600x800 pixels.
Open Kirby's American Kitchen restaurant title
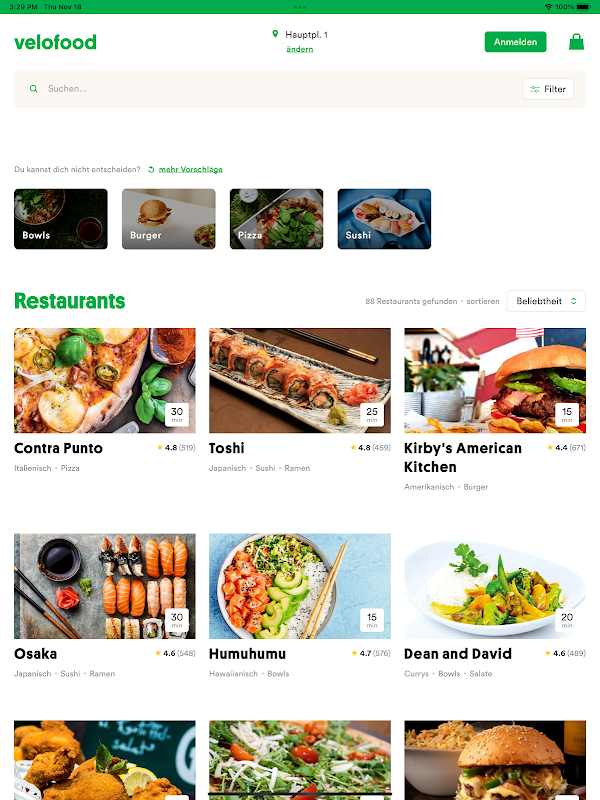(463, 457)
